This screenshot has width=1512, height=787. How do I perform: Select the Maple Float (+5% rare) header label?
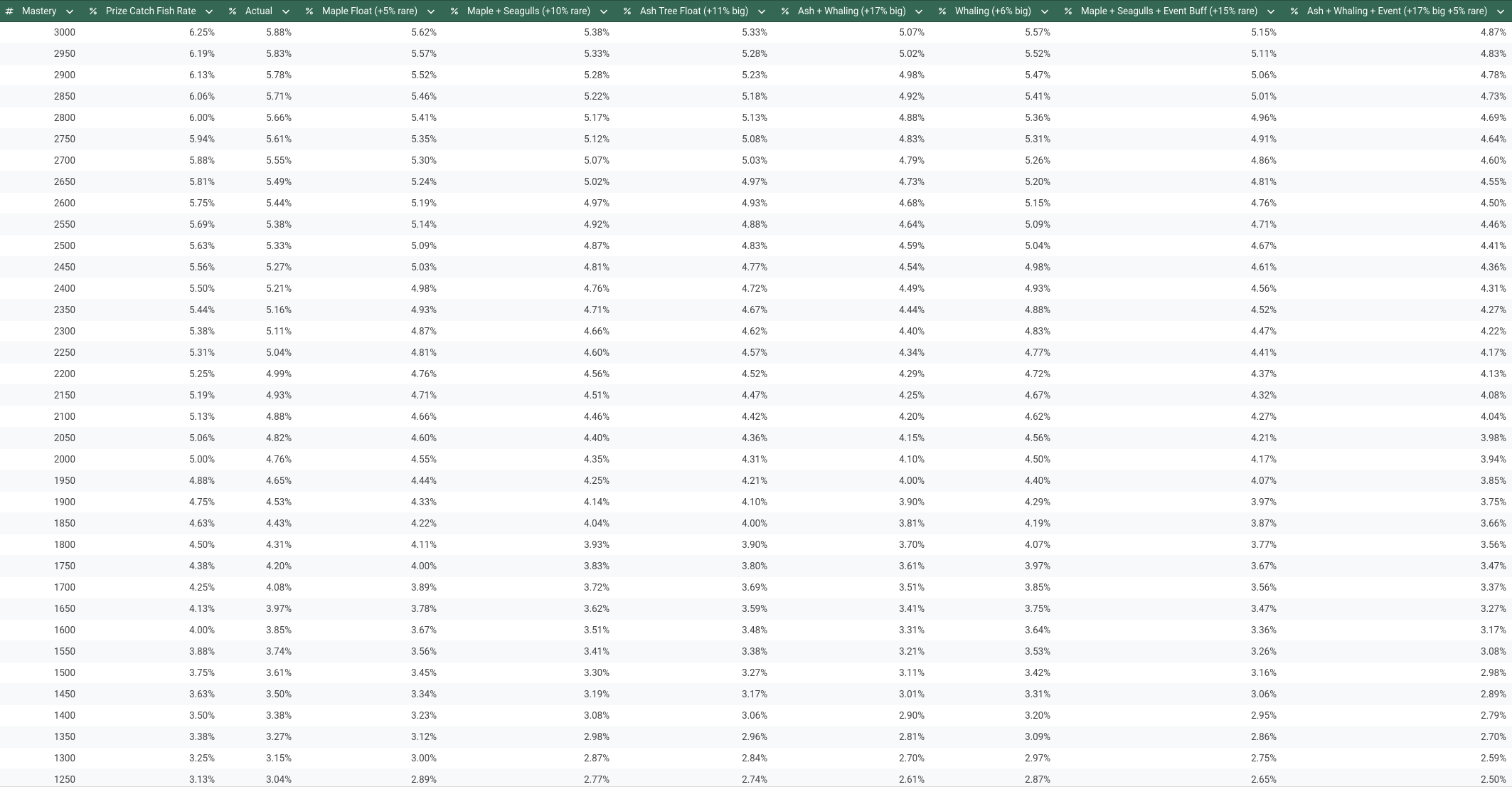coord(370,11)
